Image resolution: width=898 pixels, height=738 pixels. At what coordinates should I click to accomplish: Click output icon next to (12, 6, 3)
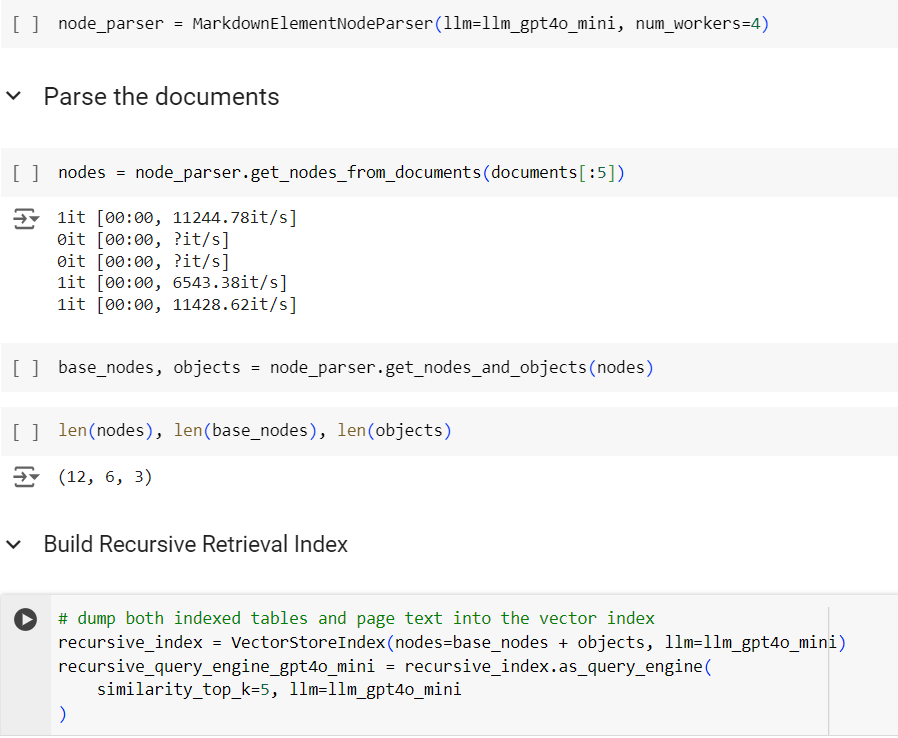[26, 477]
